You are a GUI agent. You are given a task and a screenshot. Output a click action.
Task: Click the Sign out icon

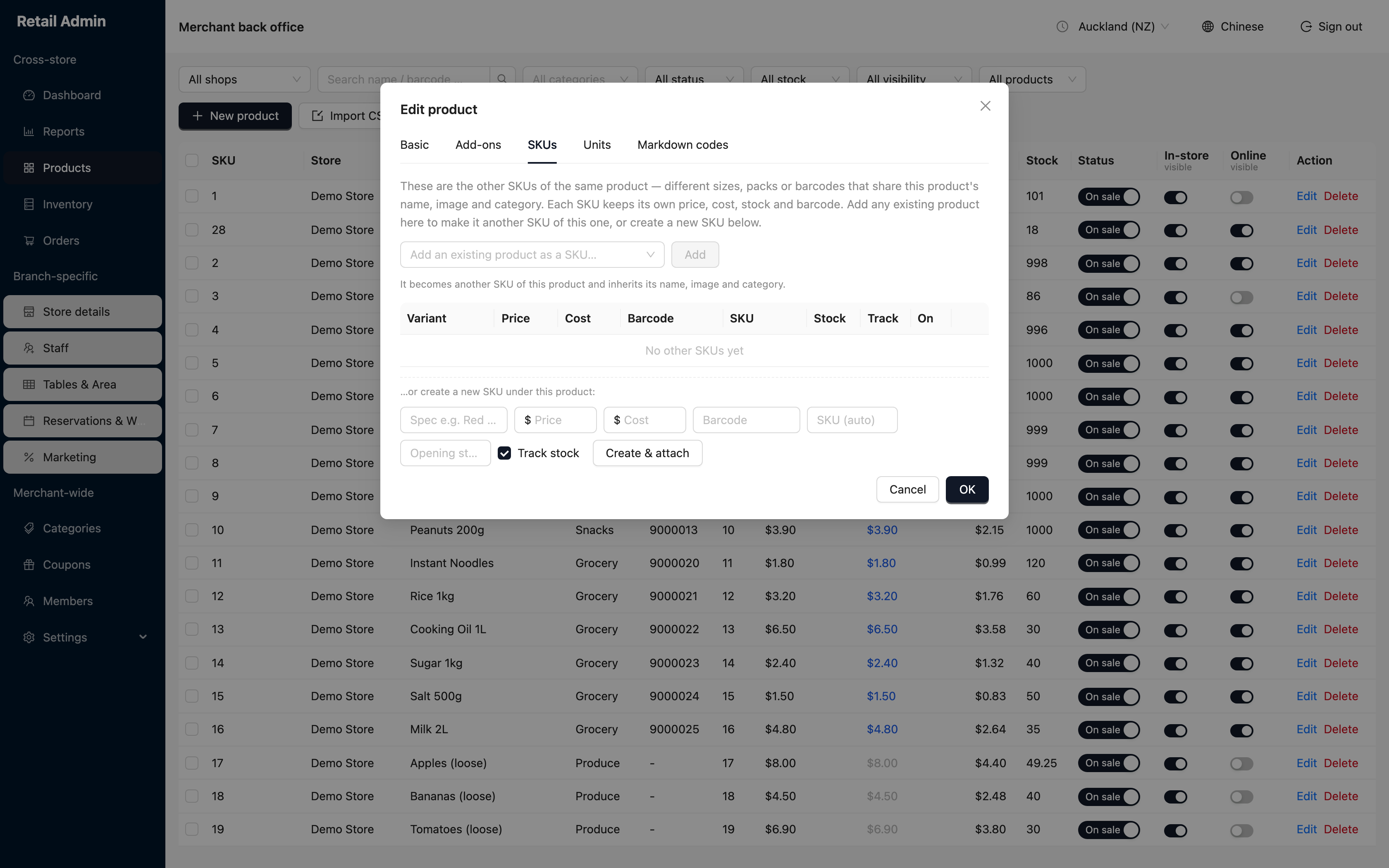coord(1306,26)
